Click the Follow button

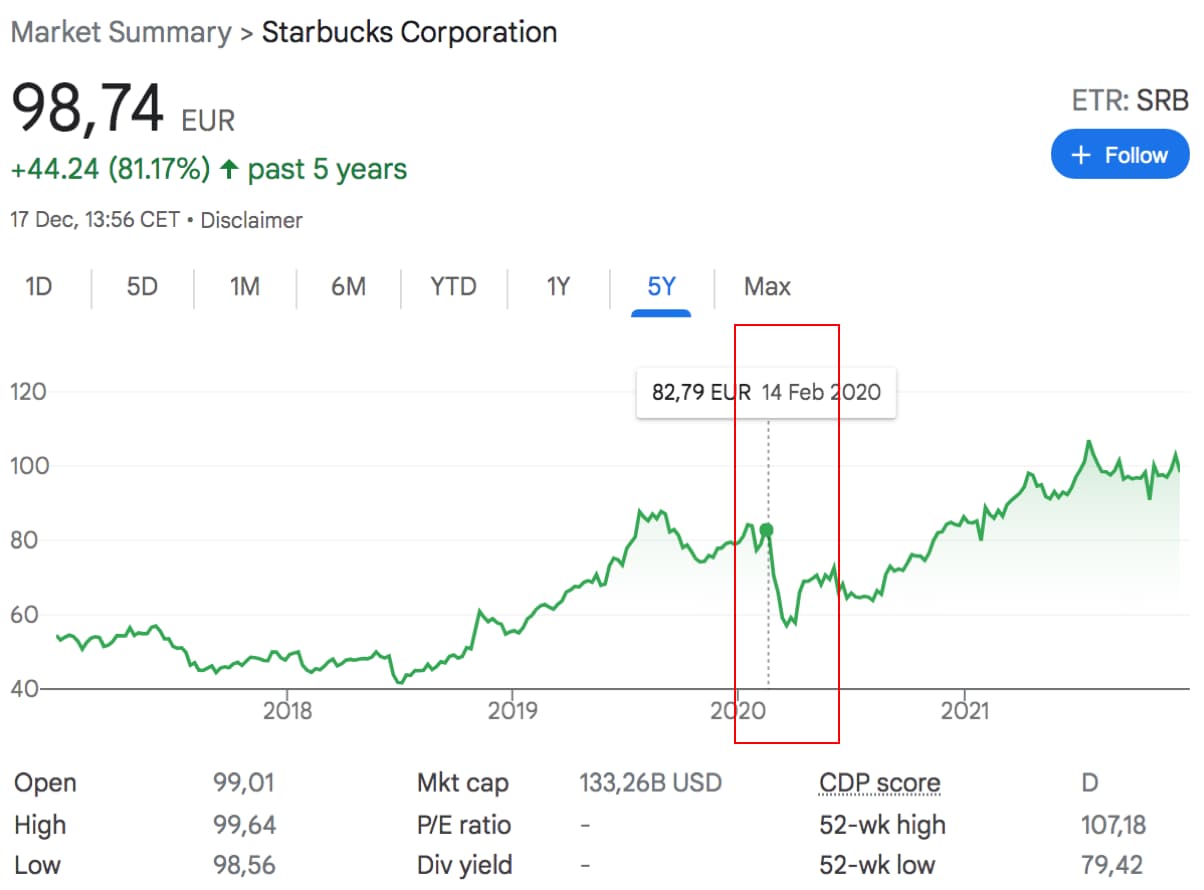tap(1120, 154)
